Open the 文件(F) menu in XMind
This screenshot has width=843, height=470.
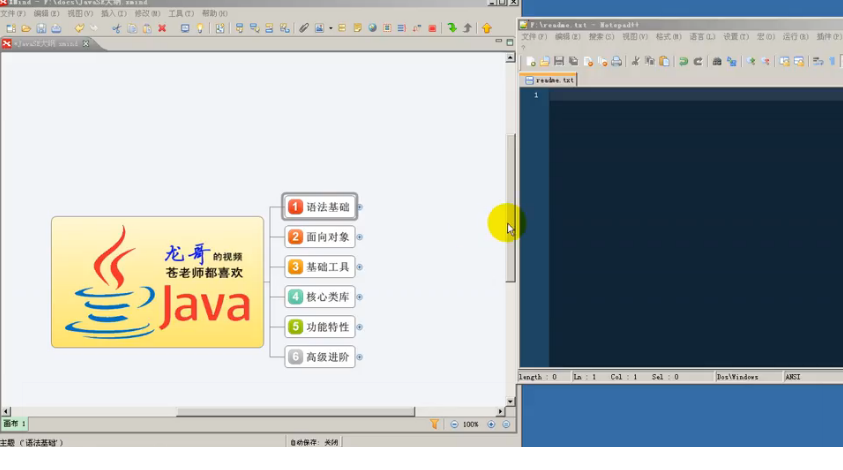(13, 13)
